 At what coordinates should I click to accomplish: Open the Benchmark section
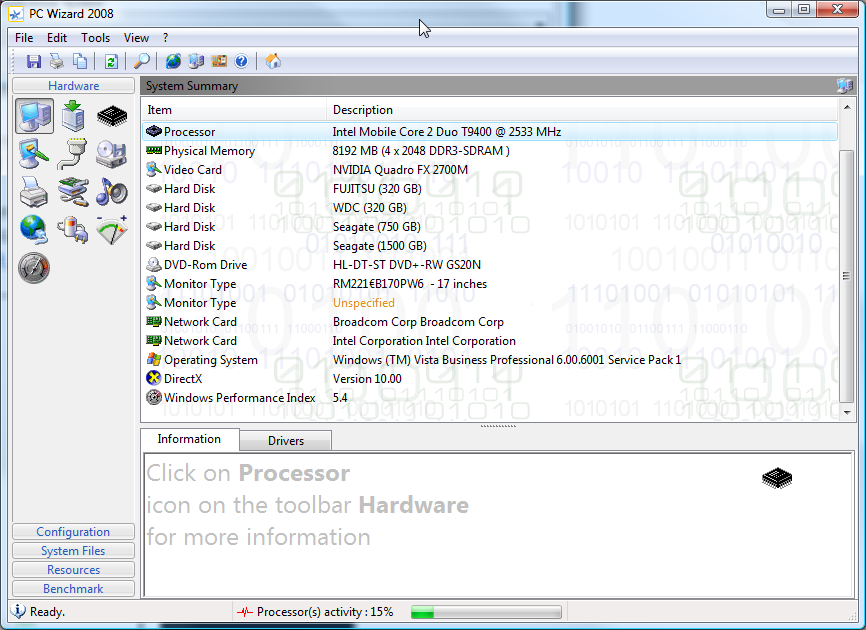point(72,588)
